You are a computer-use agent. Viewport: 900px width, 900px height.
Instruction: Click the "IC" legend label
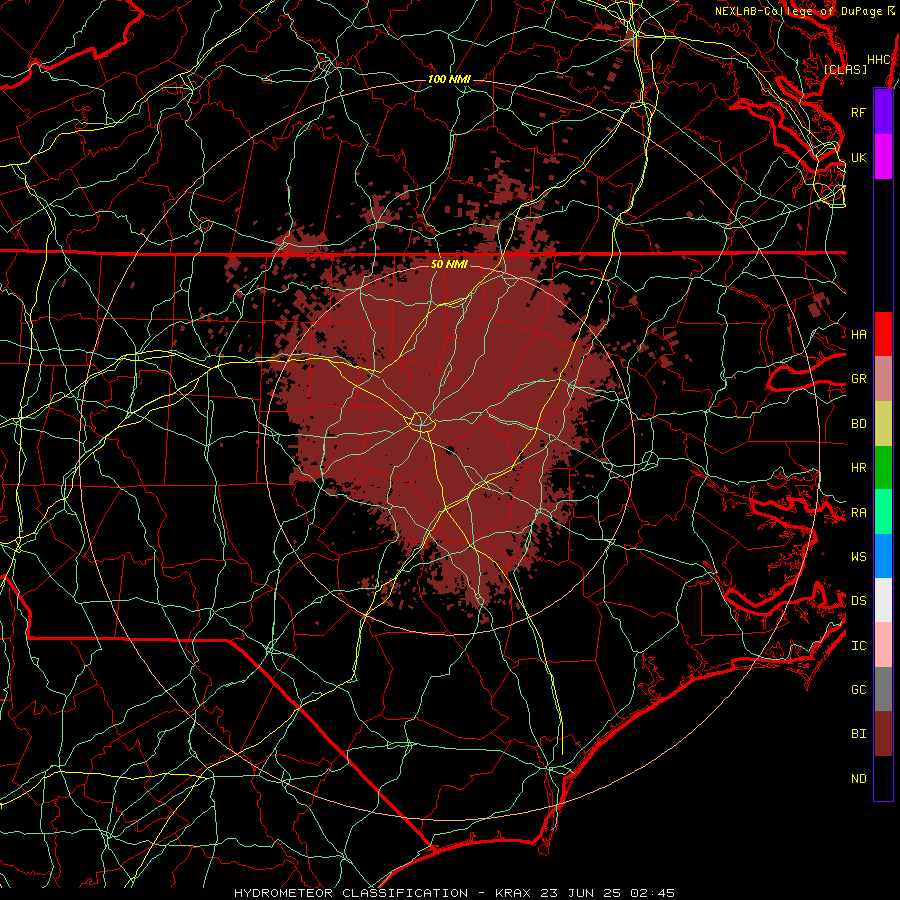coord(859,646)
